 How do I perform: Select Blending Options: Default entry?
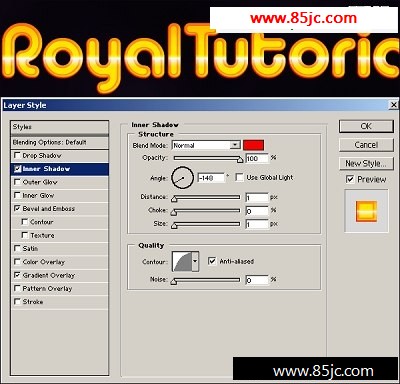[59, 142]
